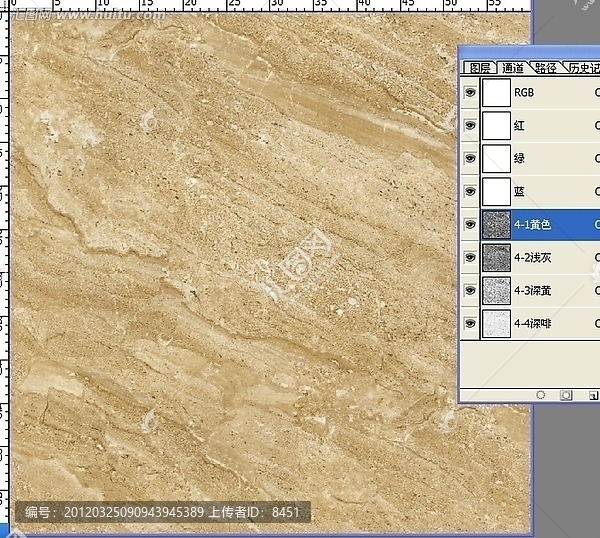Image resolution: width=600 pixels, height=538 pixels.
Task: Click the ruler origin corner box
Action: tap(4, 5)
